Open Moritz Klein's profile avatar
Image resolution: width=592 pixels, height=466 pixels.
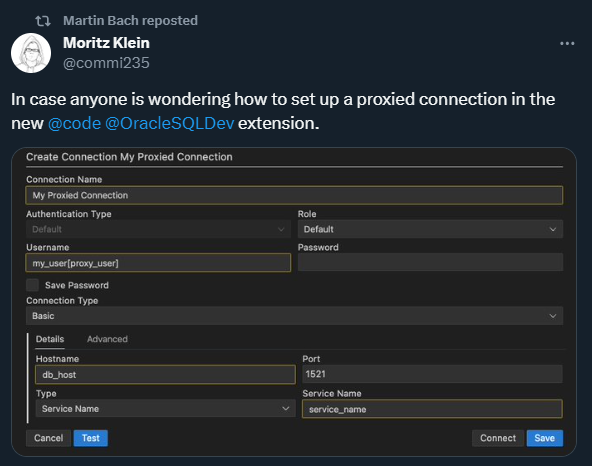click(31, 53)
